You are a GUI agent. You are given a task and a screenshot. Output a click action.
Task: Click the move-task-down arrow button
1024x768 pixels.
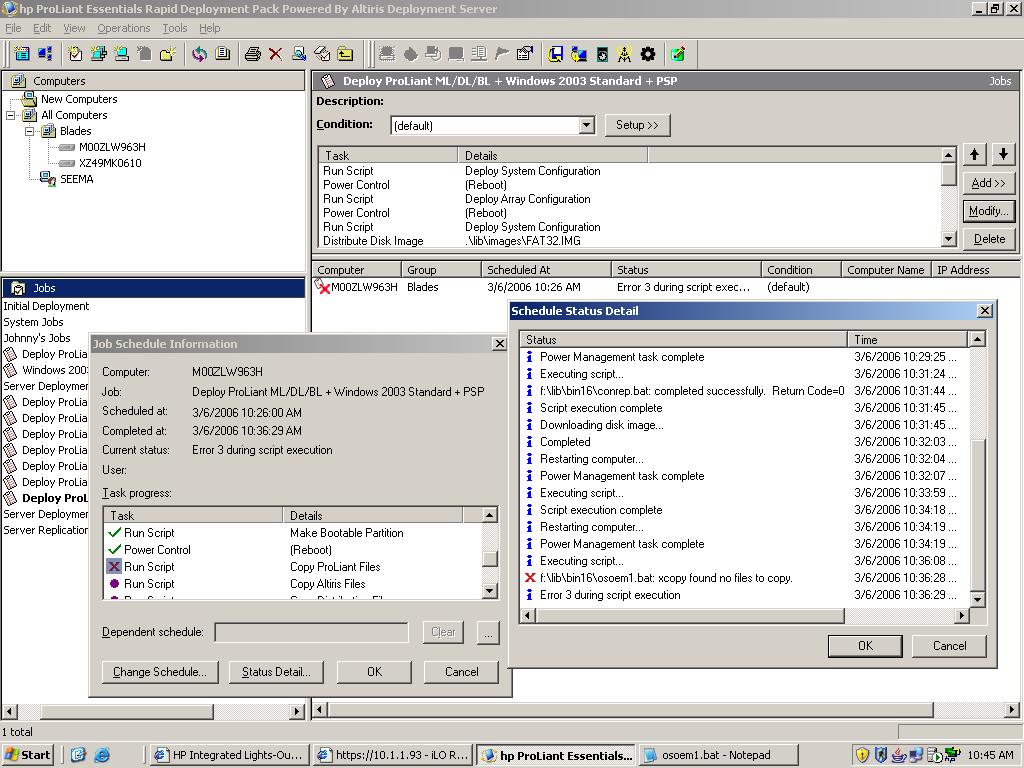(x=1003, y=155)
